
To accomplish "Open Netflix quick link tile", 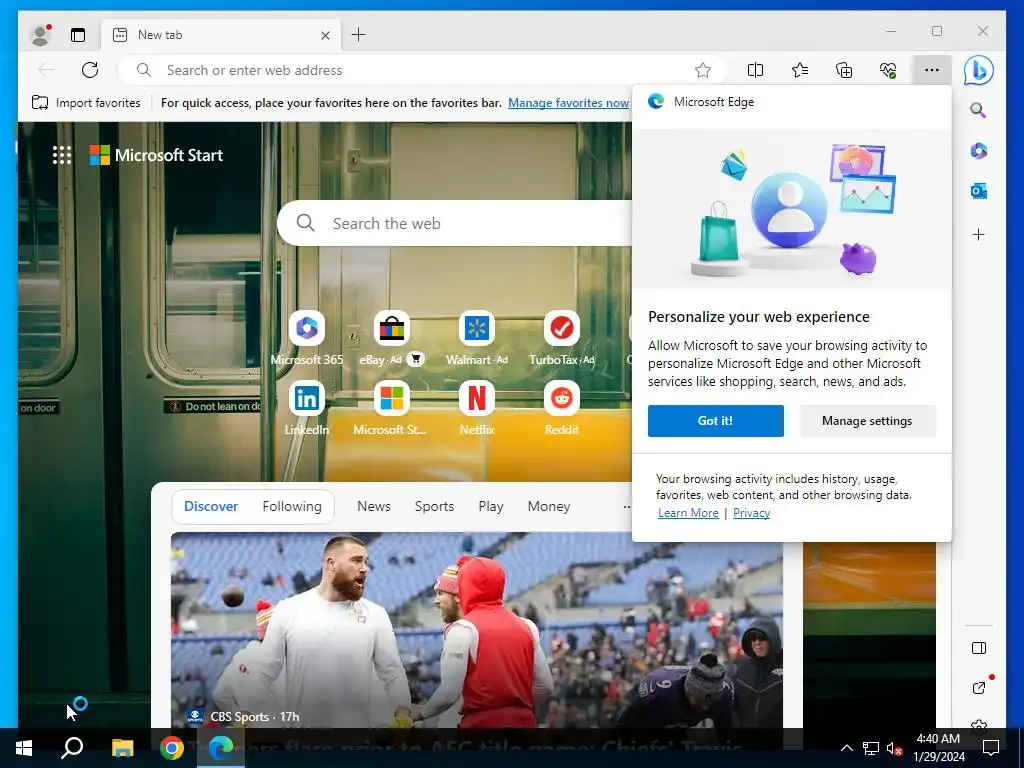I will tap(477, 408).
